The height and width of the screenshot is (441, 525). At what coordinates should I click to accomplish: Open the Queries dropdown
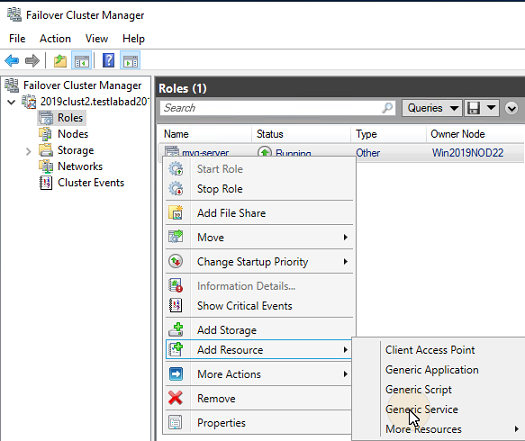[x=432, y=108]
